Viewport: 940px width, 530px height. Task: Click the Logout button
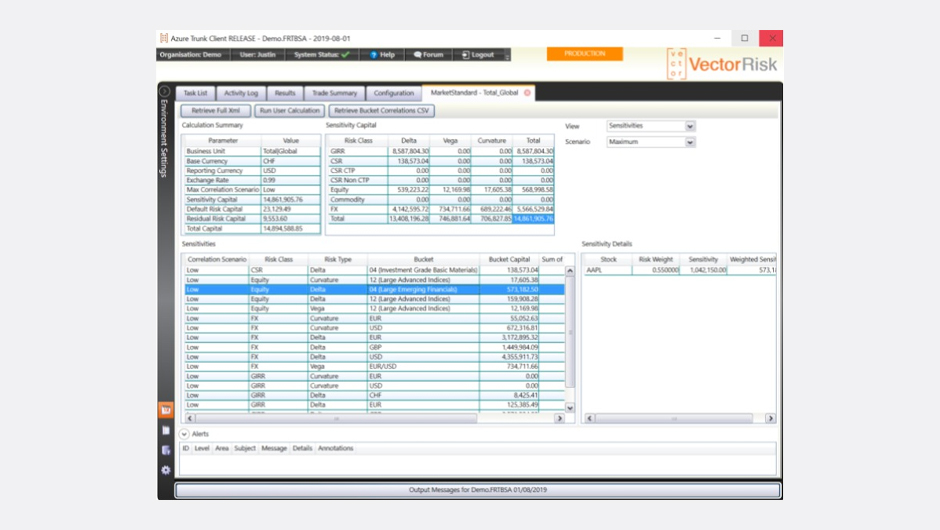click(478, 55)
